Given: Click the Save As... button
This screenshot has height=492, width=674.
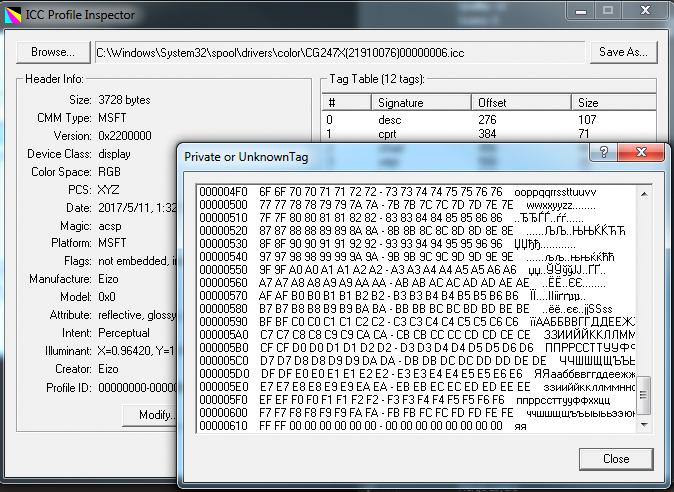Looking at the screenshot, I should [623, 52].
